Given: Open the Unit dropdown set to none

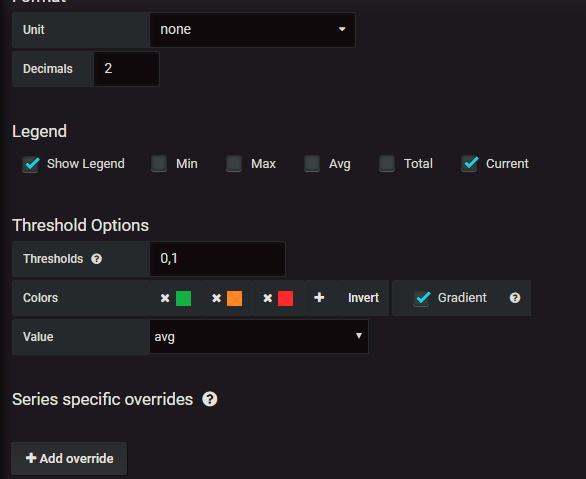Looking at the screenshot, I should [x=253, y=30].
